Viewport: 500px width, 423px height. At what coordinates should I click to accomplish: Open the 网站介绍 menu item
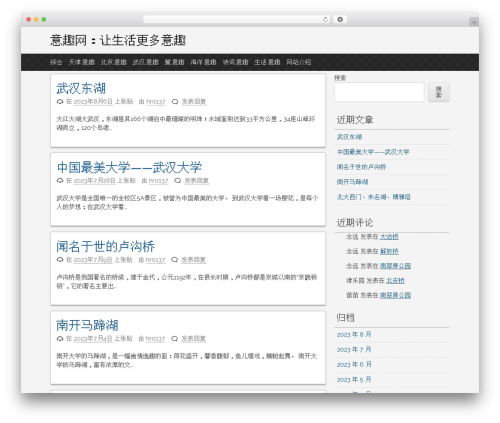(x=299, y=62)
